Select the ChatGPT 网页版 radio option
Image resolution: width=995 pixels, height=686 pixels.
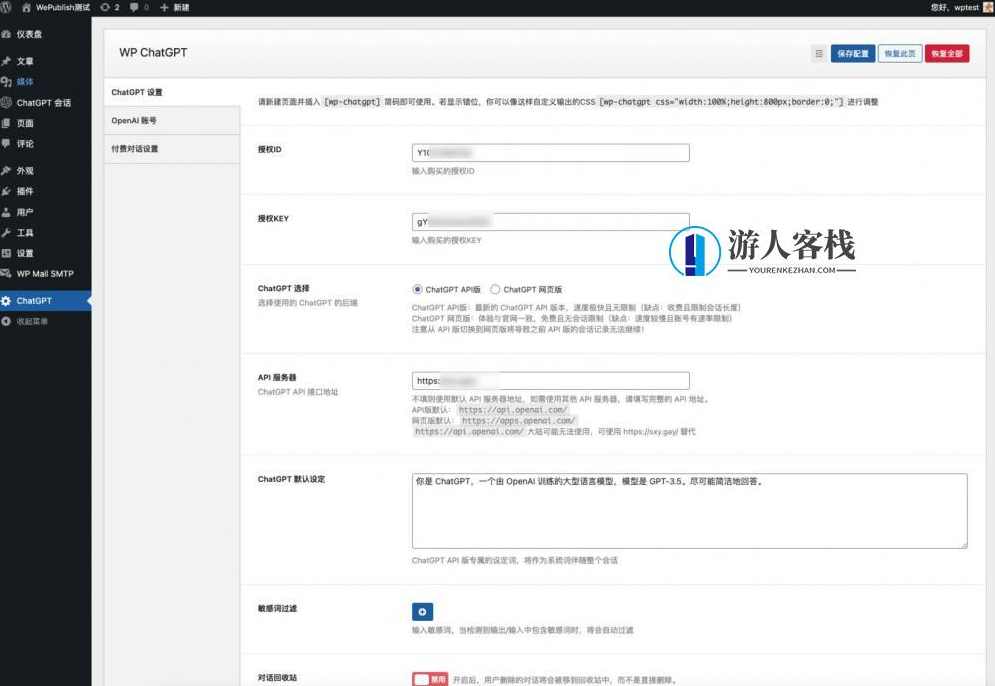pos(496,288)
